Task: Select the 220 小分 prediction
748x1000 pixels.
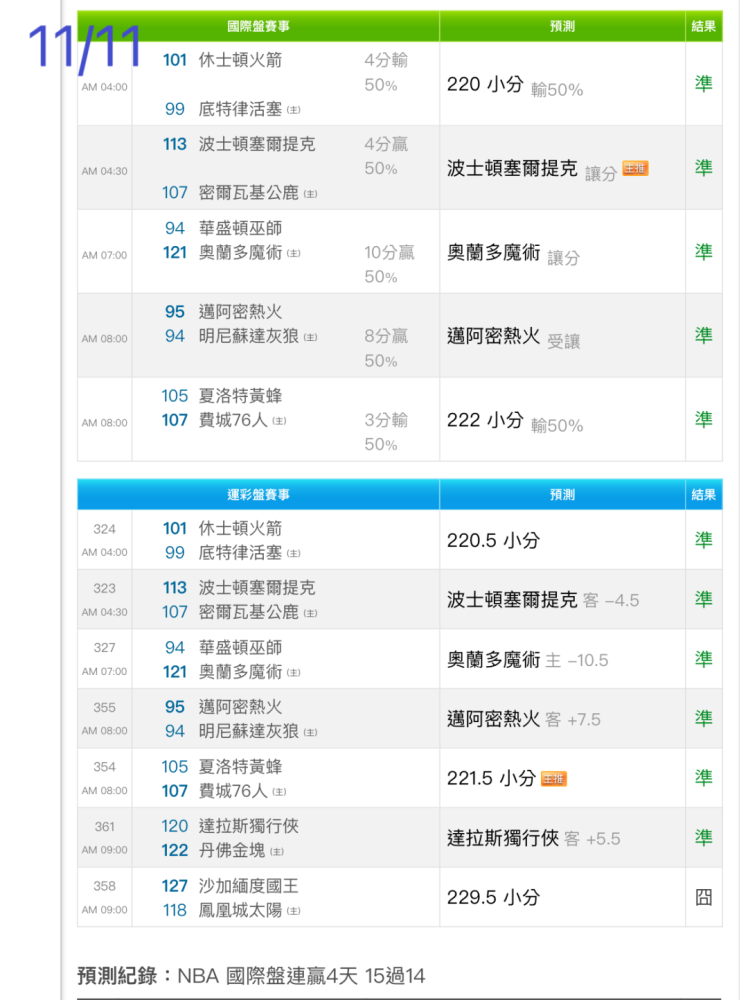Action: 485,84
